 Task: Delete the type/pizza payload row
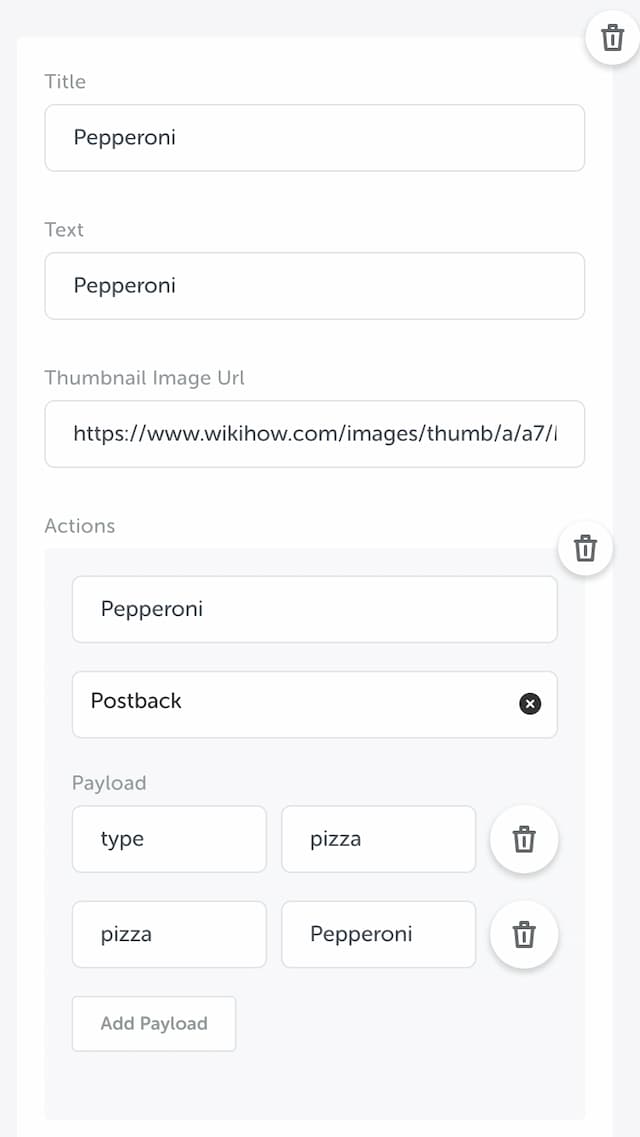coord(524,839)
